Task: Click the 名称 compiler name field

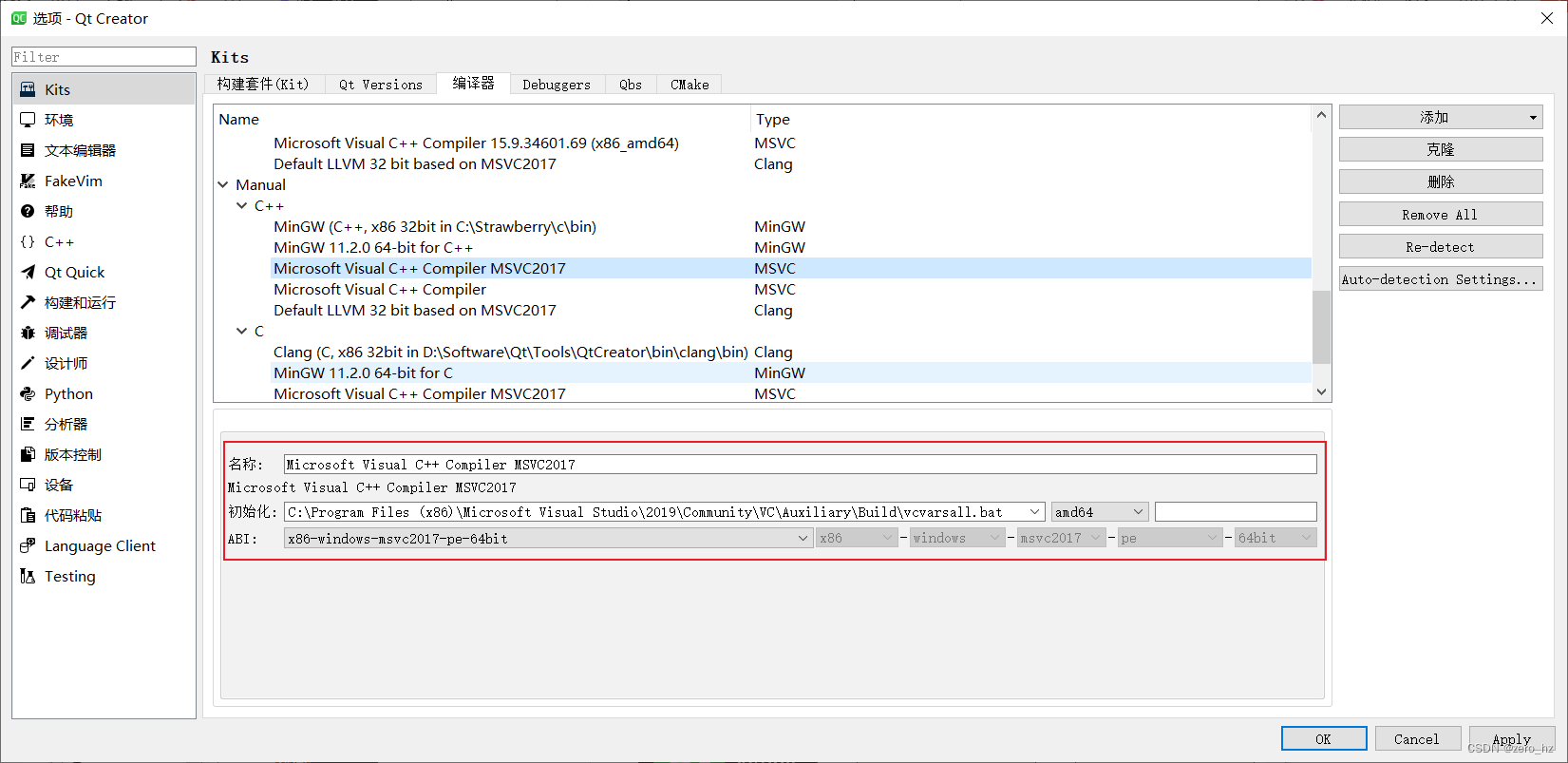Action: point(801,465)
